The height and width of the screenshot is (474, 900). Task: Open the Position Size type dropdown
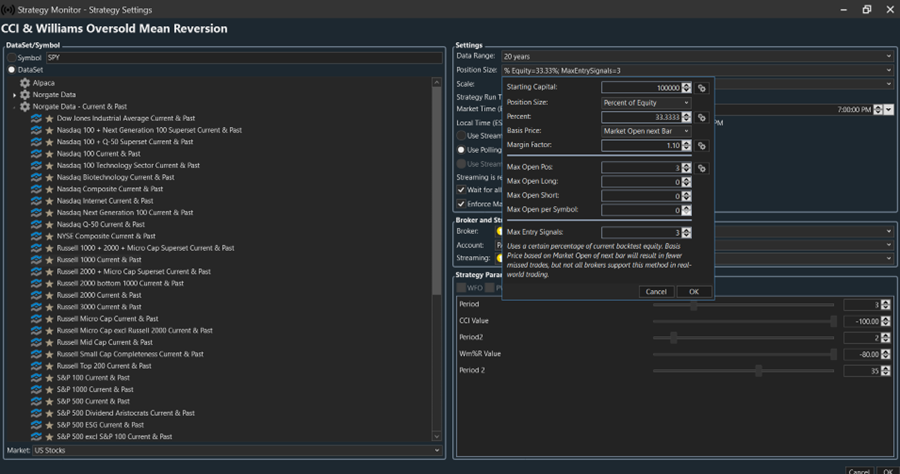point(646,102)
